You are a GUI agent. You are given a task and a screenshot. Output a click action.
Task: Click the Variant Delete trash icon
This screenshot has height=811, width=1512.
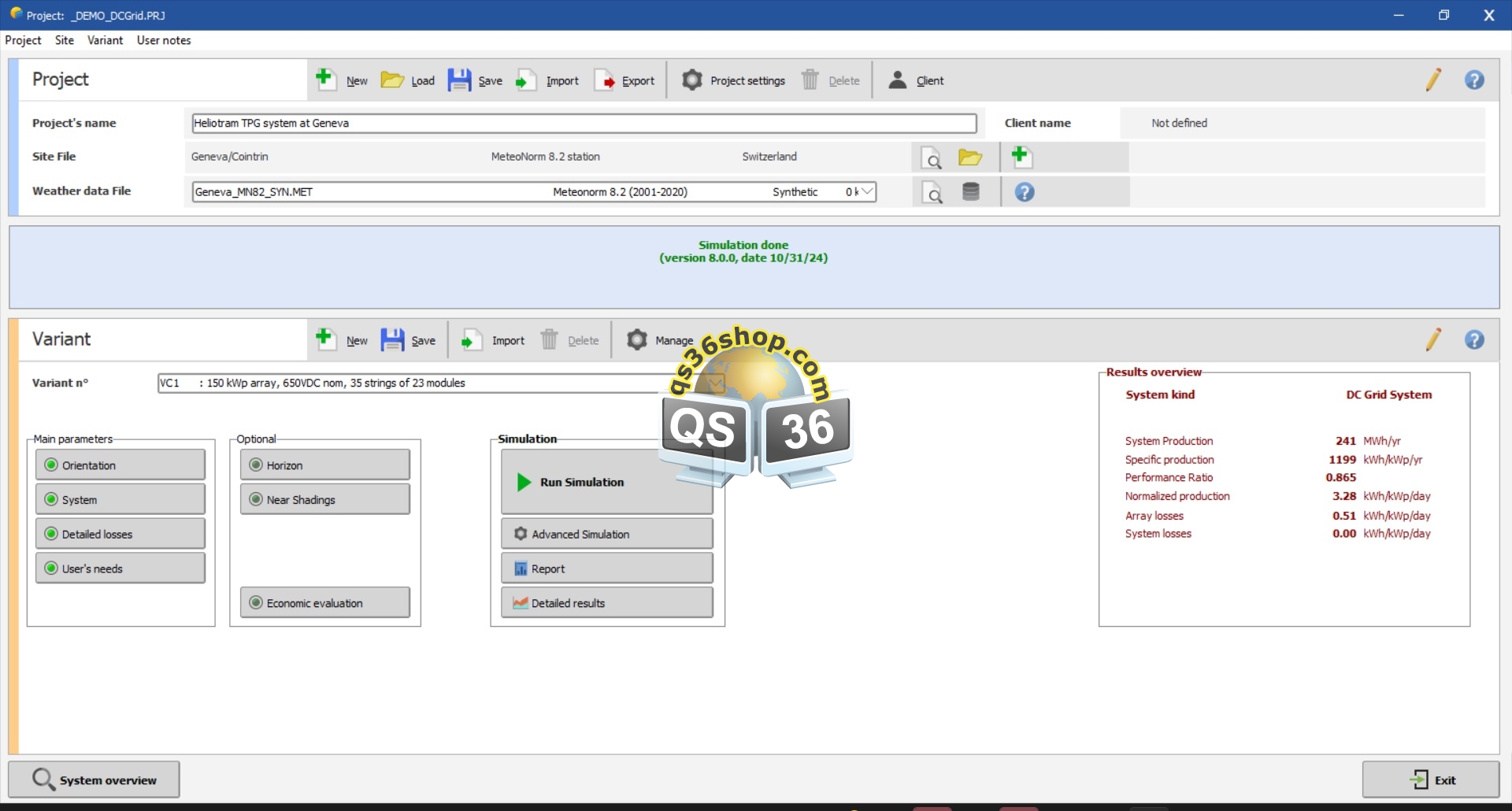(549, 339)
